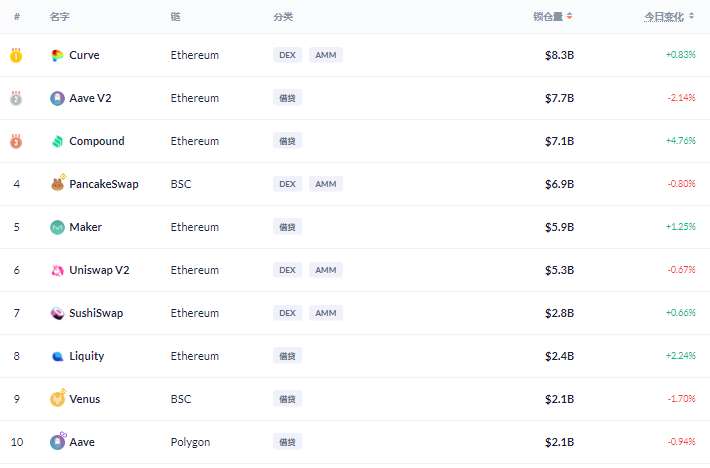The image size is (710, 468).
Task: Click the 分类 column header
Action: 283,17
